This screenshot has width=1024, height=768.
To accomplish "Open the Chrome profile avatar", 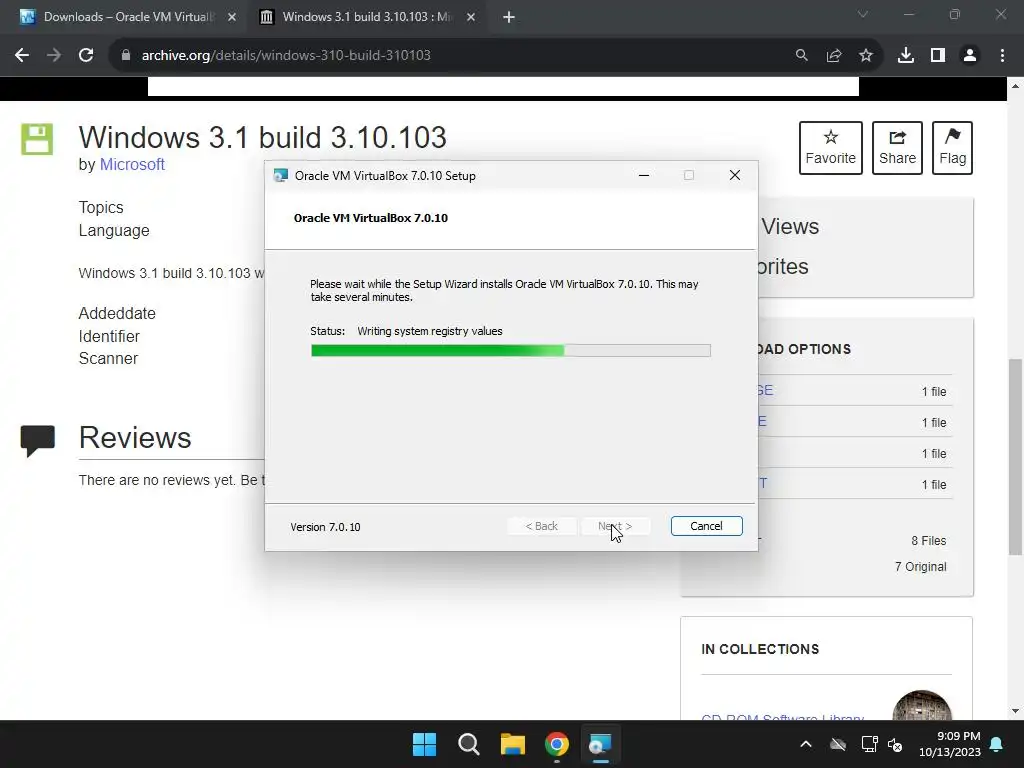I will 970,56.
